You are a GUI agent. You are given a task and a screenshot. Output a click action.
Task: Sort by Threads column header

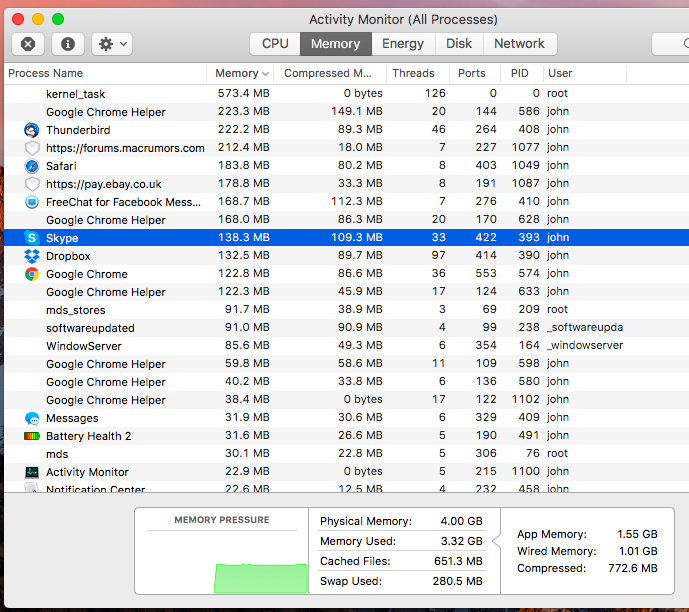(x=418, y=73)
